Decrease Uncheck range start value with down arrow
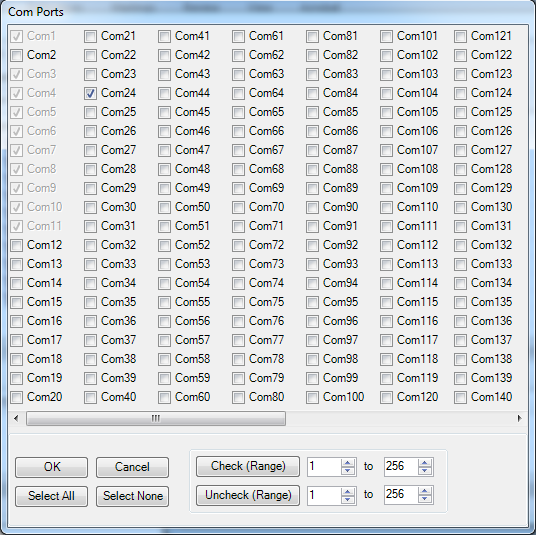The height and width of the screenshot is (535, 536). click(348, 499)
